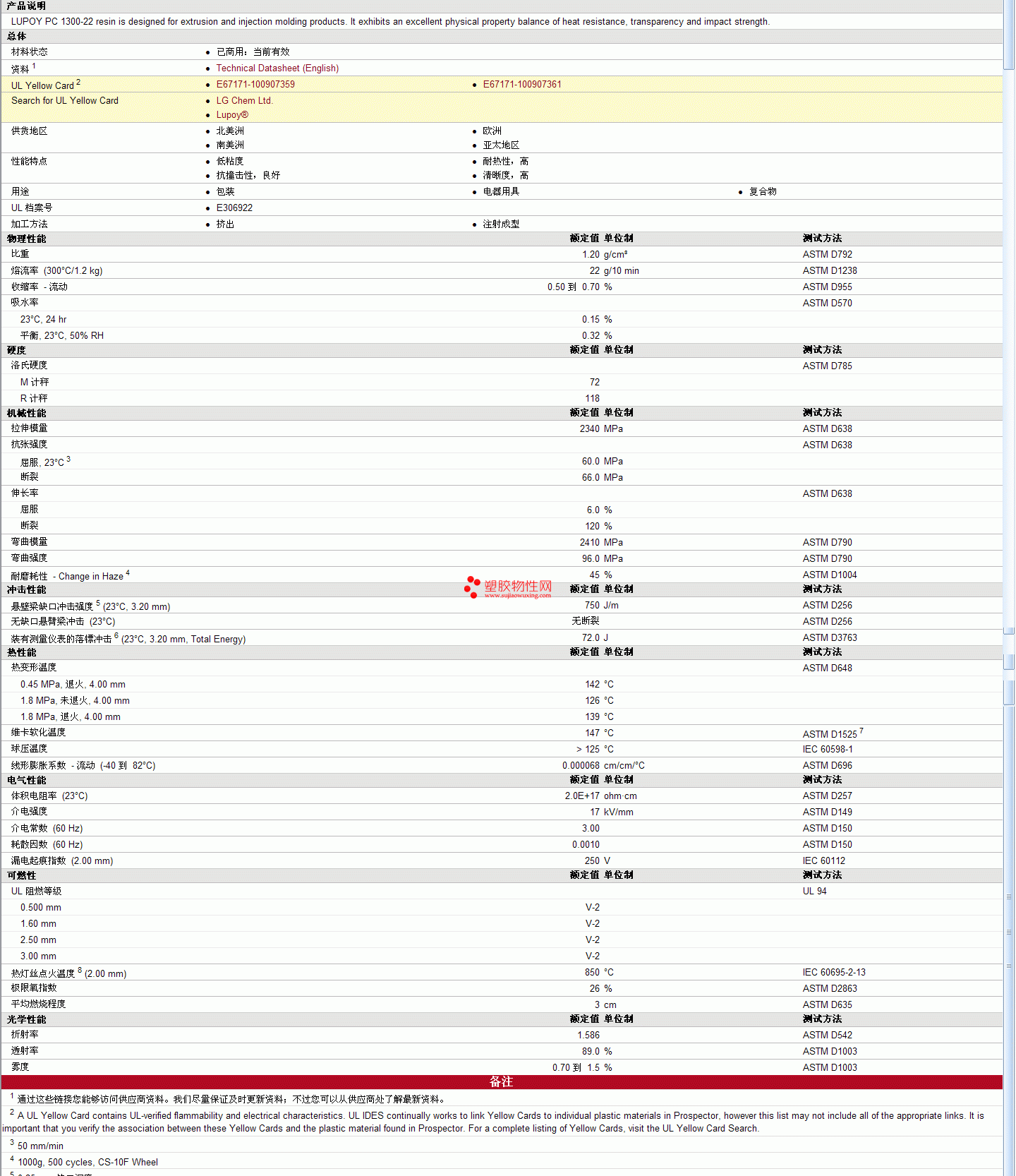
Task: Select the Rockwell R-scale value 118
Action: pyautogui.click(x=593, y=399)
